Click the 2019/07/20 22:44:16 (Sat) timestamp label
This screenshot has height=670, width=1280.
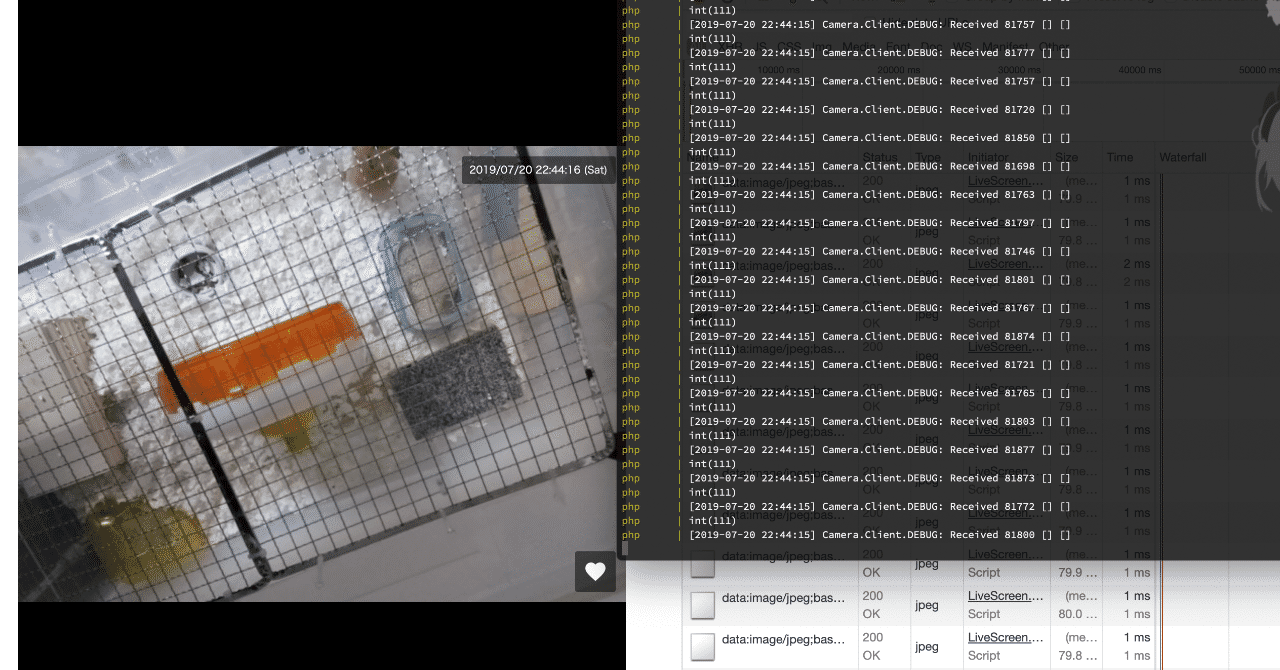click(538, 170)
